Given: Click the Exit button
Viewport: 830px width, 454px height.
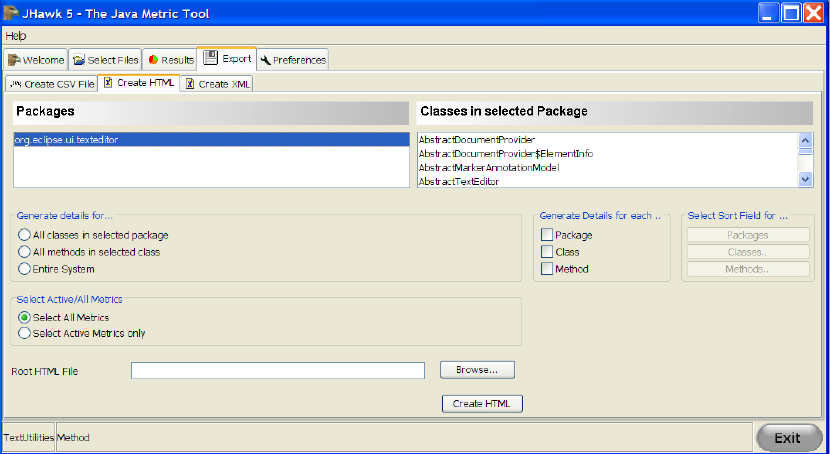Looking at the screenshot, I should [788, 438].
